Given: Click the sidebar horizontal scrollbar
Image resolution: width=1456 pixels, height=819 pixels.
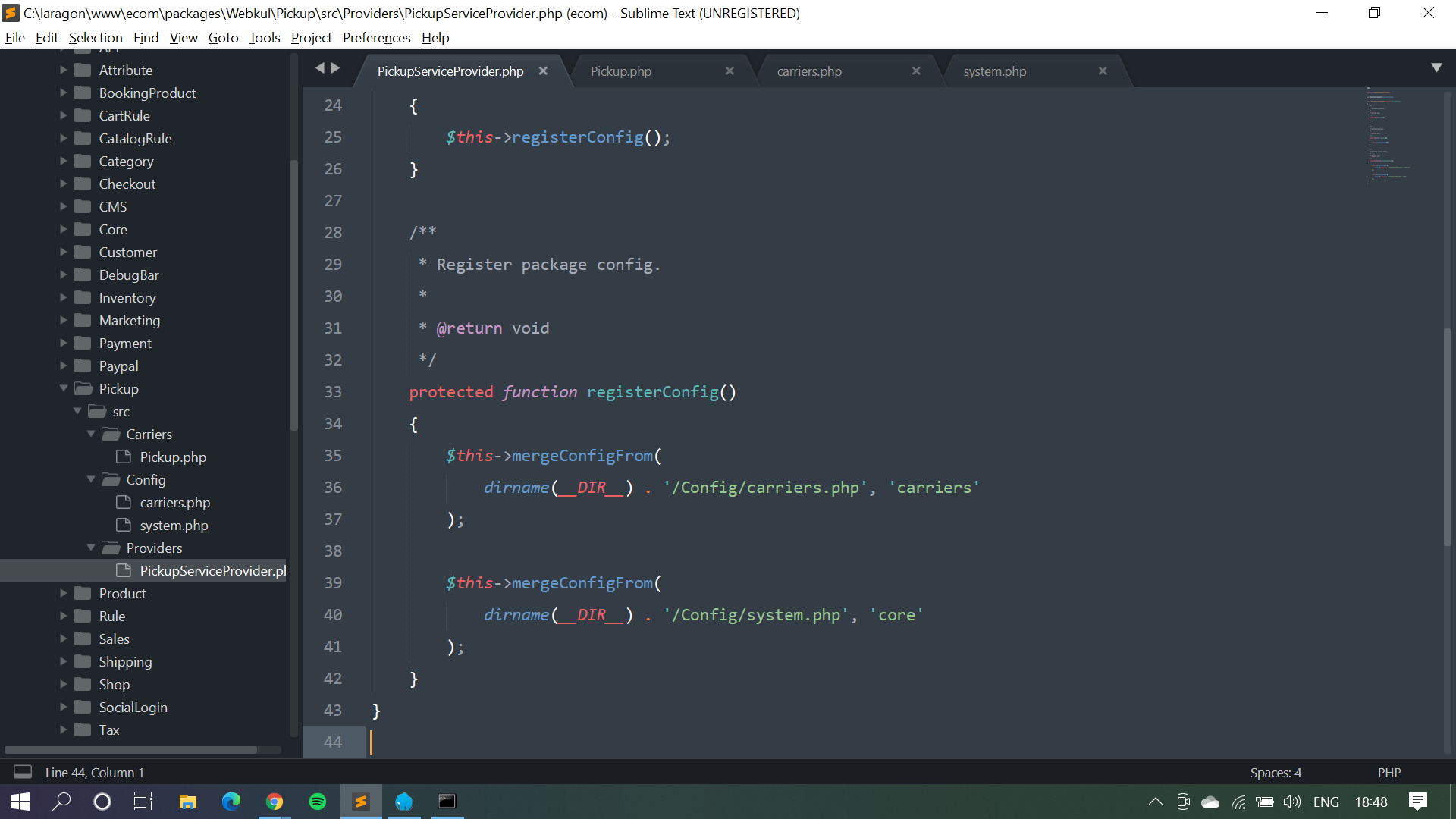Looking at the screenshot, I should tap(130, 750).
